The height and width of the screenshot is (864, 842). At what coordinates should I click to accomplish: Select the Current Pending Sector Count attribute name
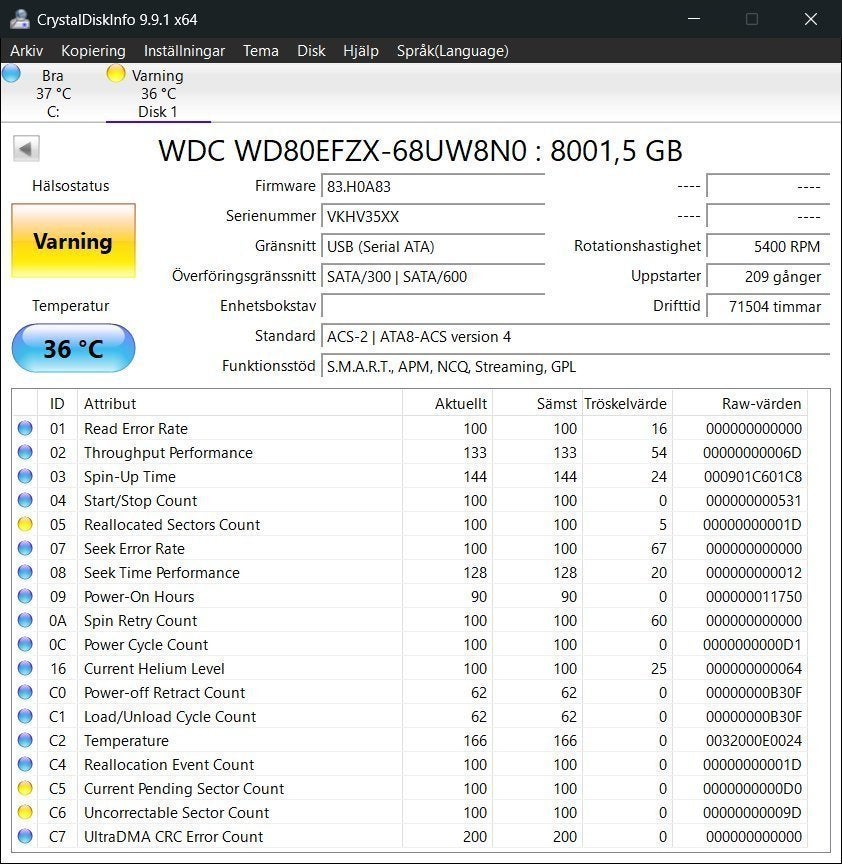click(x=184, y=789)
